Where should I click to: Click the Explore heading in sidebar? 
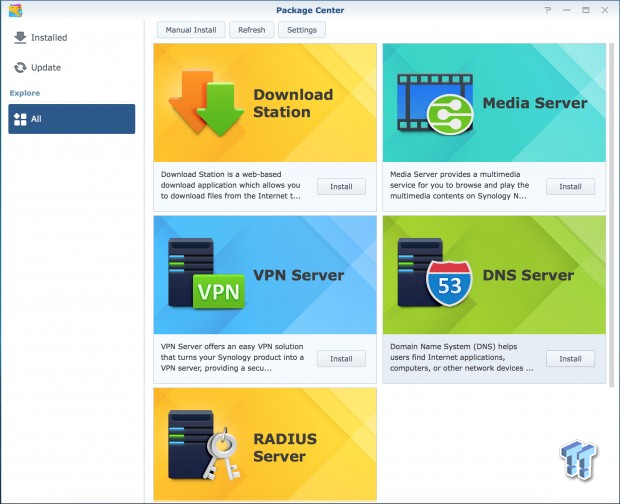tap(25, 93)
